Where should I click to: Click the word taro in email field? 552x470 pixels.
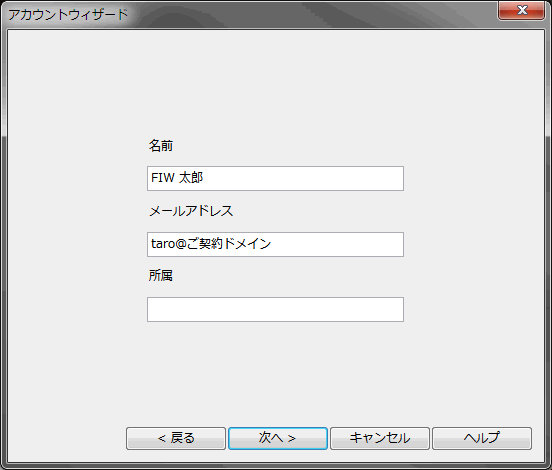coord(163,244)
